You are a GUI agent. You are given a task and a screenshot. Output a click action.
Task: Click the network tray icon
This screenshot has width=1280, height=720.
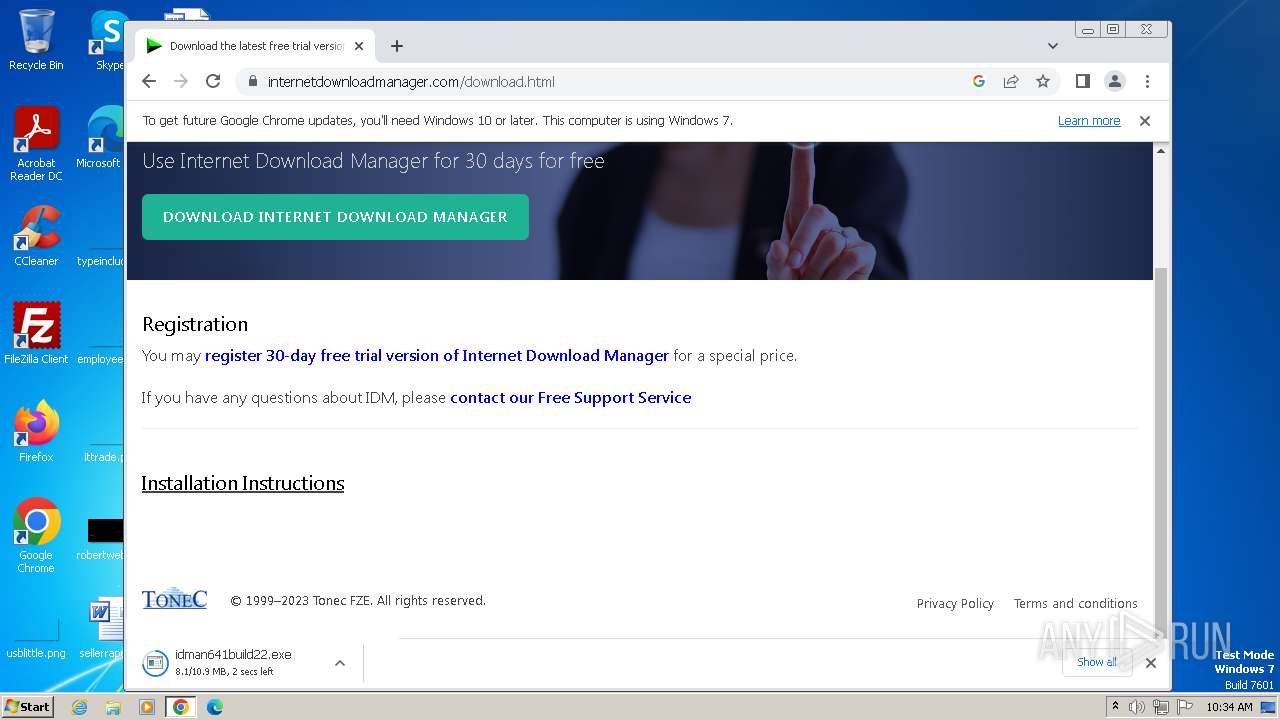click(1161, 707)
